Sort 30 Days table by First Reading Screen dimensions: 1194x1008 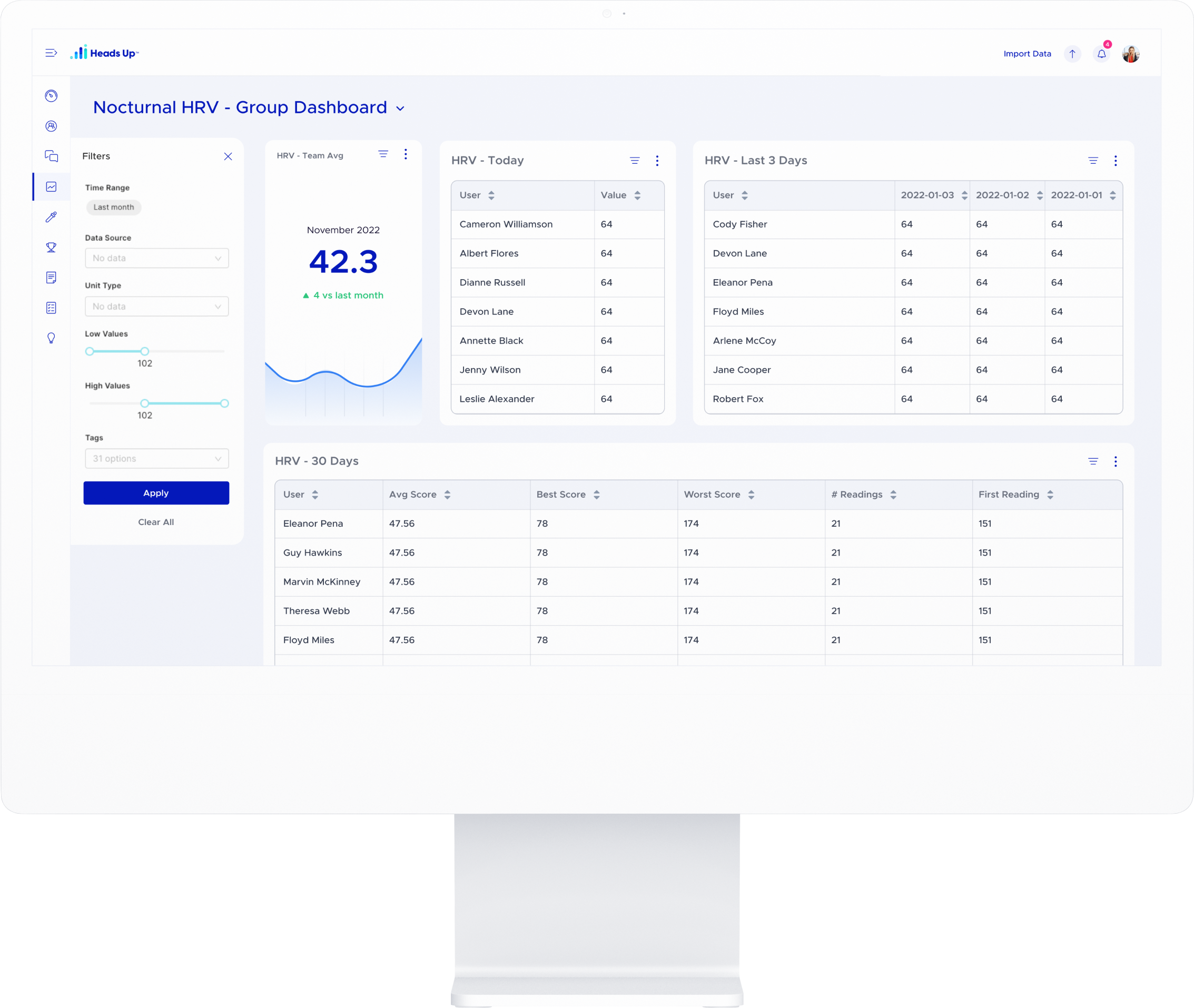(1050, 495)
